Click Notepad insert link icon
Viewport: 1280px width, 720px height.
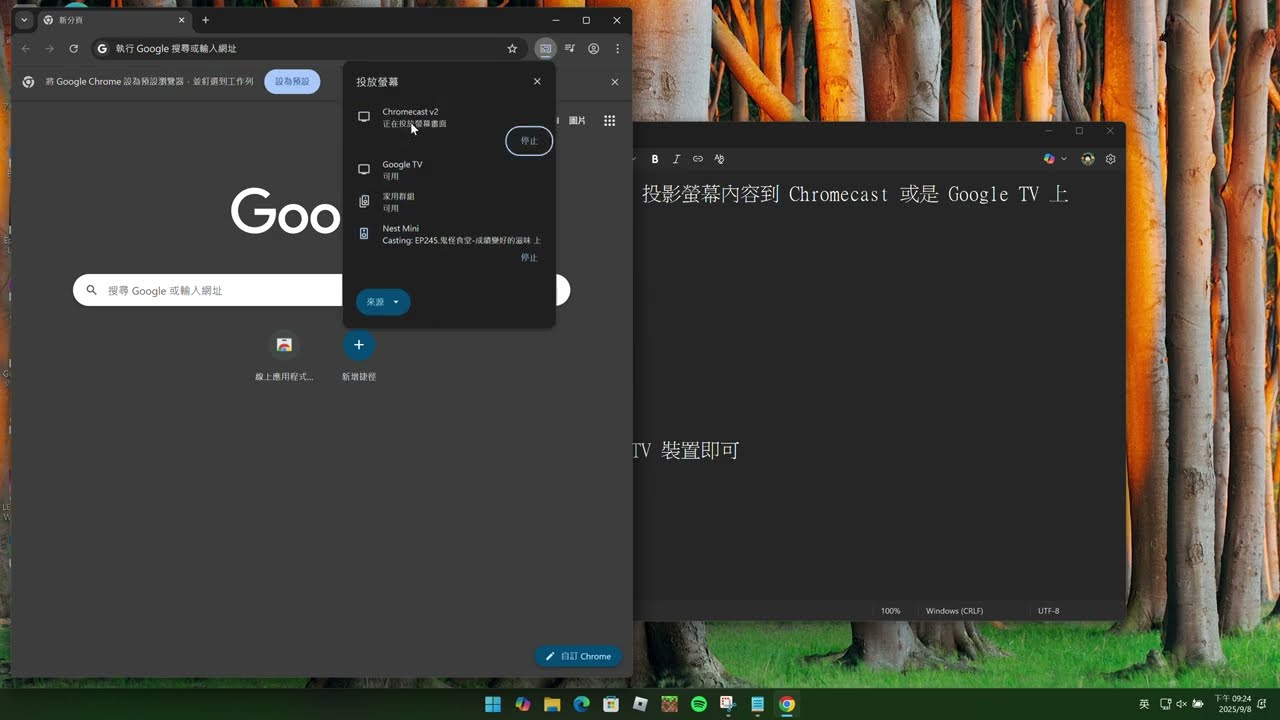[698, 159]
